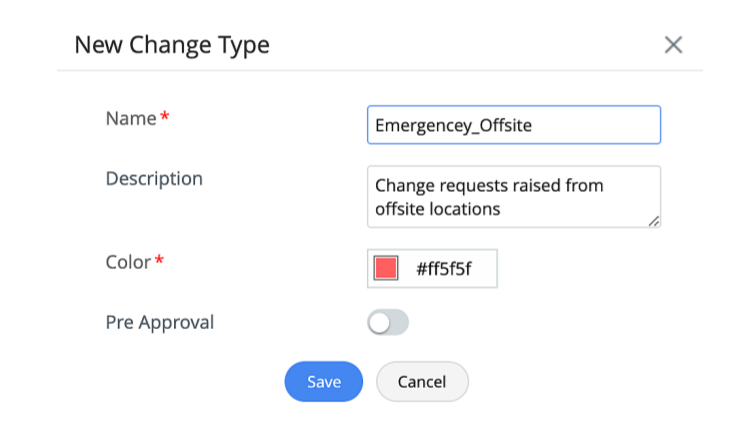Grab the Description box resize handle

point(654,221)
